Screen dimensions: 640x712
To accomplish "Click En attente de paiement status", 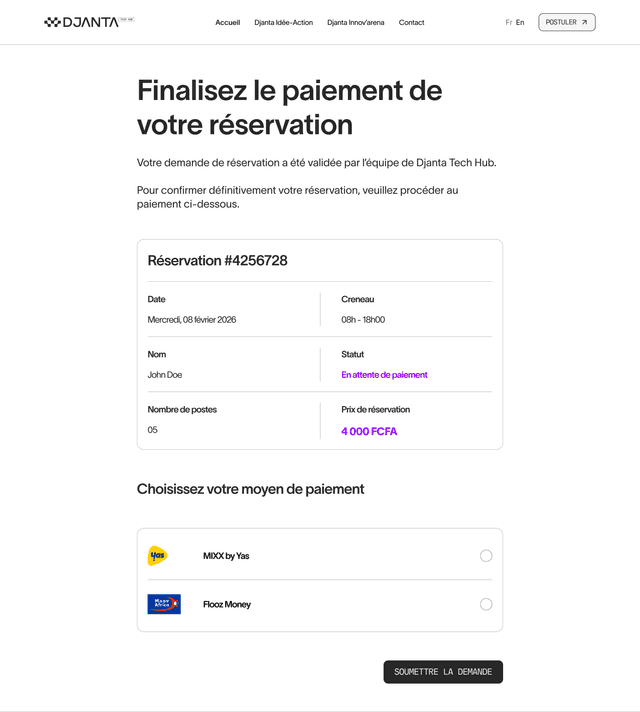I will [384, 375].
